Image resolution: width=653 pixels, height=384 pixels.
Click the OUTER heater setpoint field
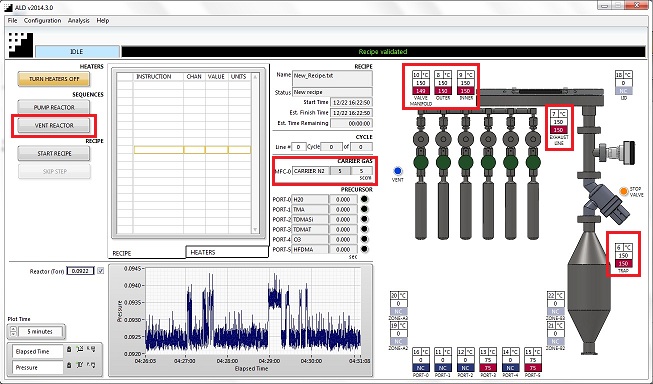[x=443, y=83]
